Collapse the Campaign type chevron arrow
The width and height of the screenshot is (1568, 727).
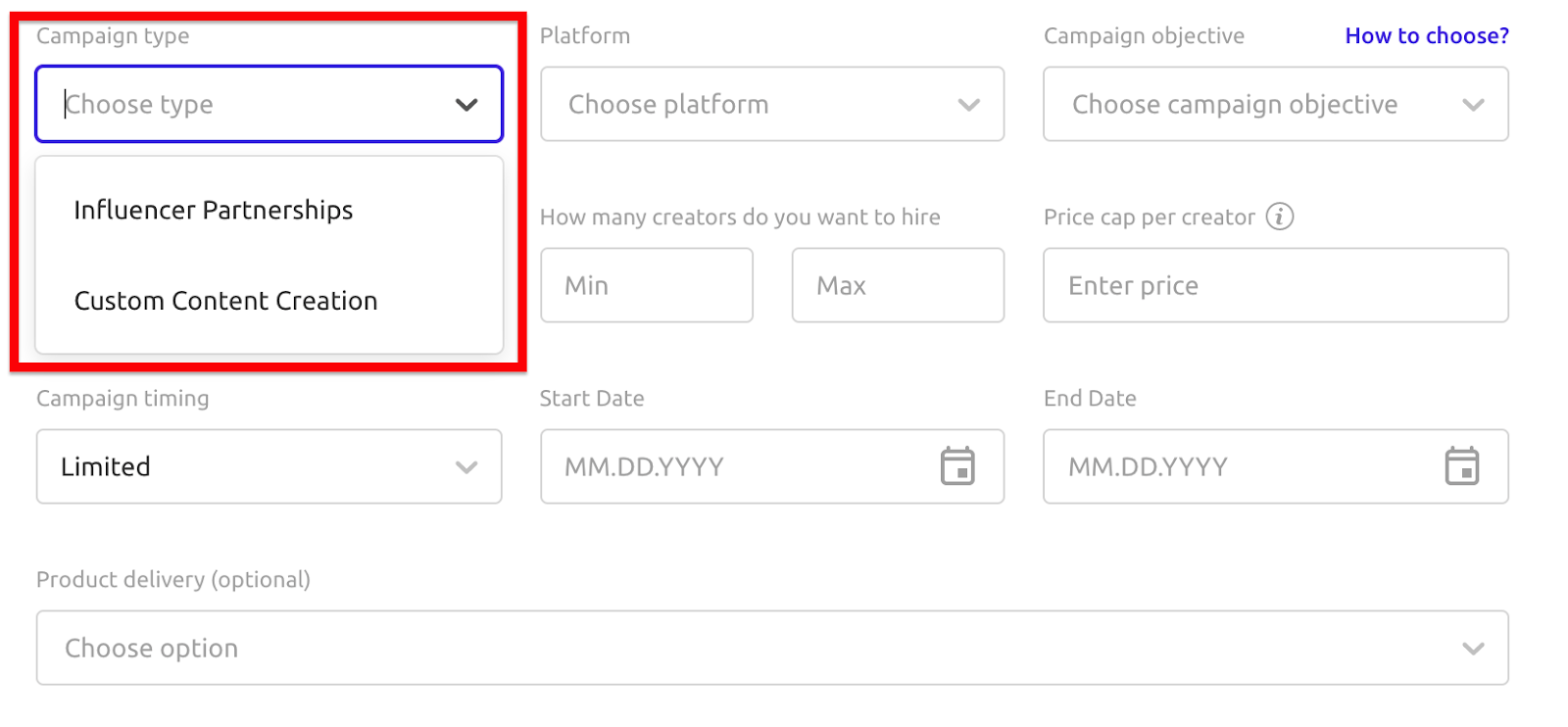[466, 105]
